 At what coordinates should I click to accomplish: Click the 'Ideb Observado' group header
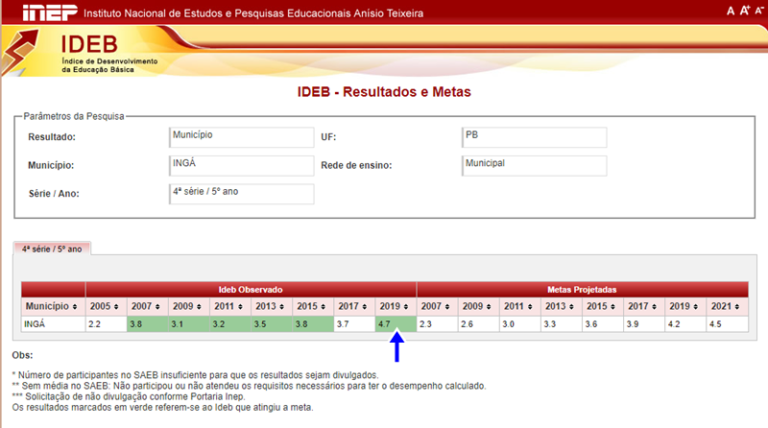(250, 289)
